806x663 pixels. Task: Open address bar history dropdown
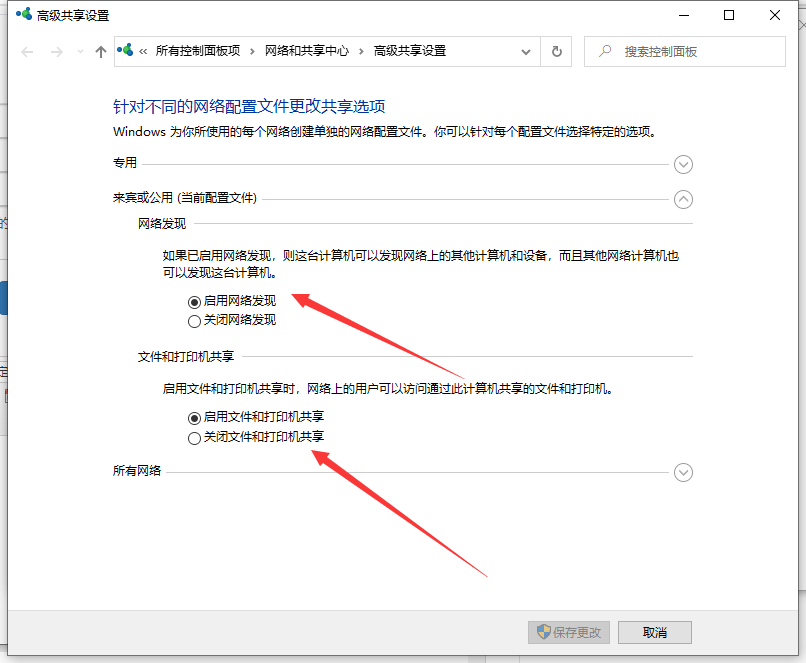click(526, 51)
